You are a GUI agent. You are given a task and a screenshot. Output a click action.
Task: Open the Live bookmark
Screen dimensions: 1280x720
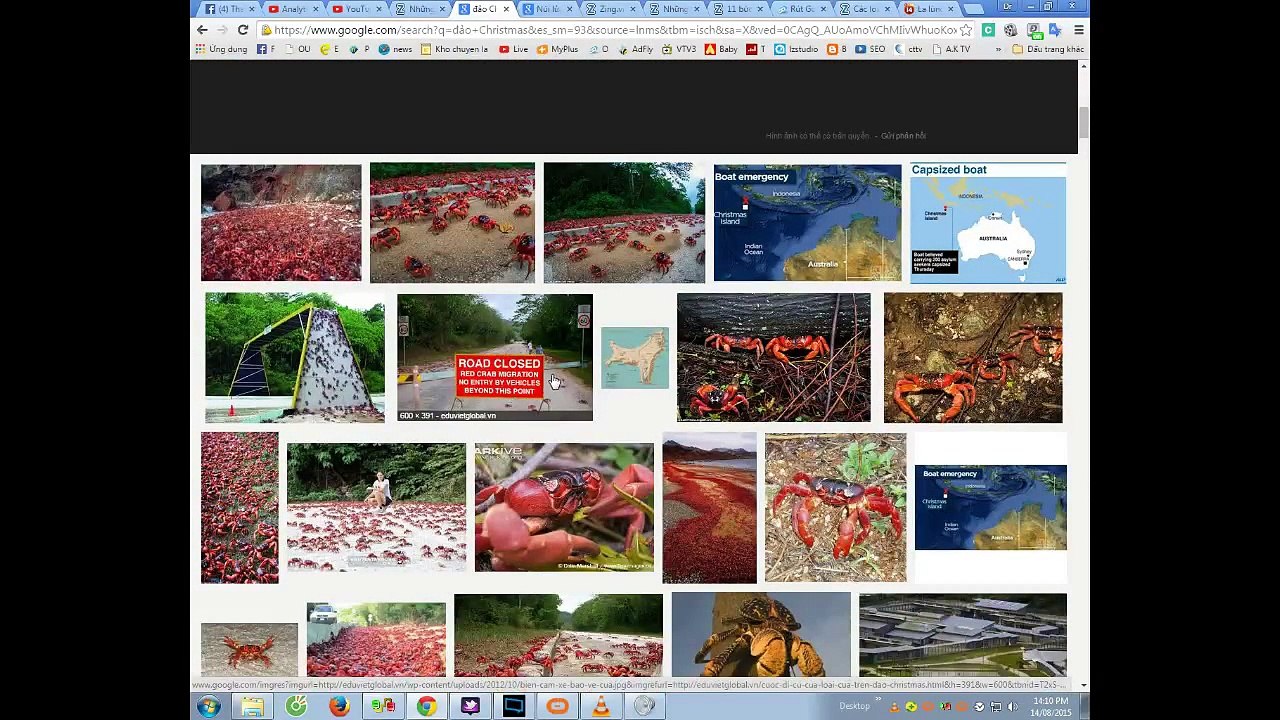[x=513, y=49]
